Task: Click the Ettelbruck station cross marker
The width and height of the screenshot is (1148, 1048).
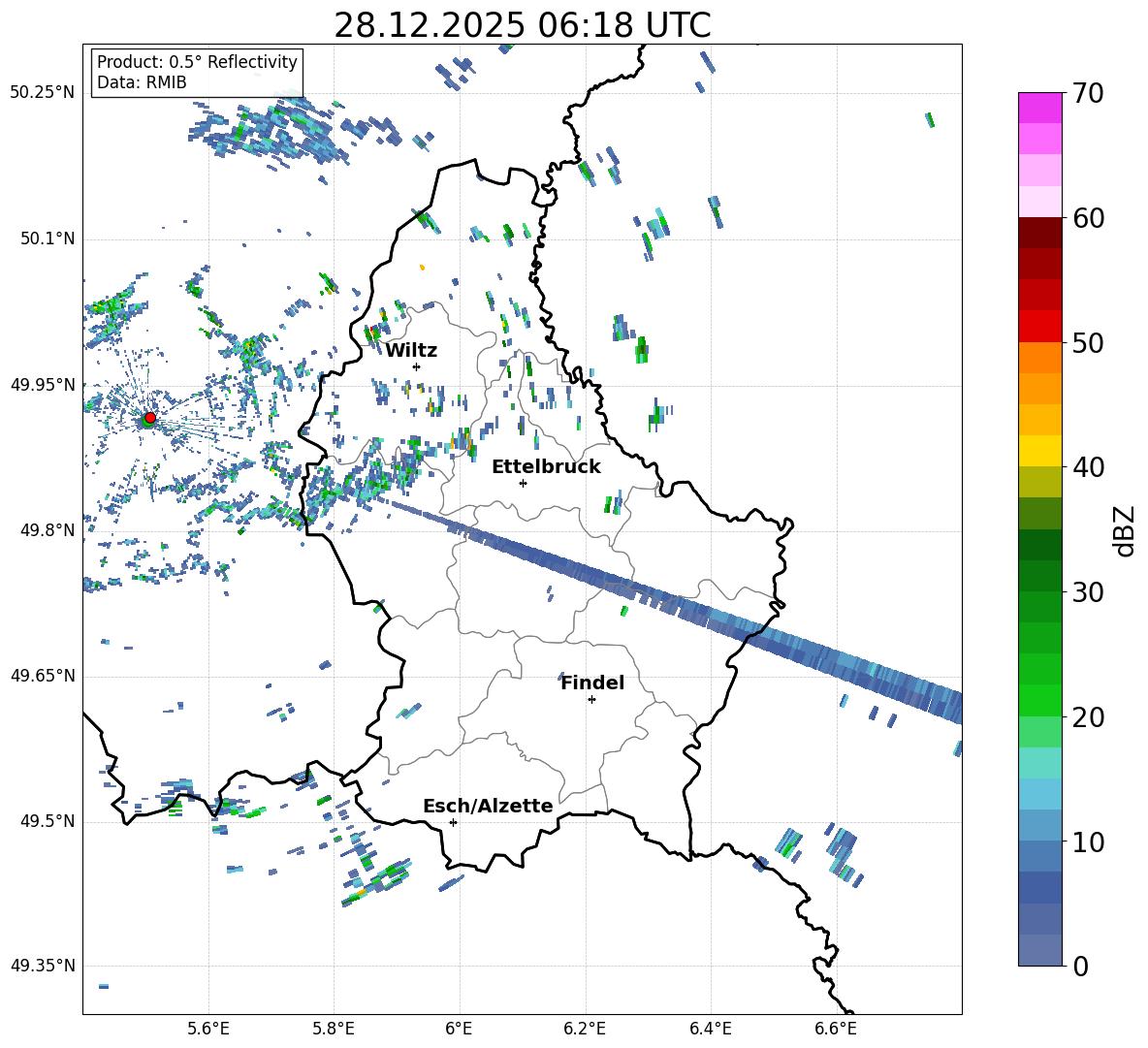Action: pos(523,483)
